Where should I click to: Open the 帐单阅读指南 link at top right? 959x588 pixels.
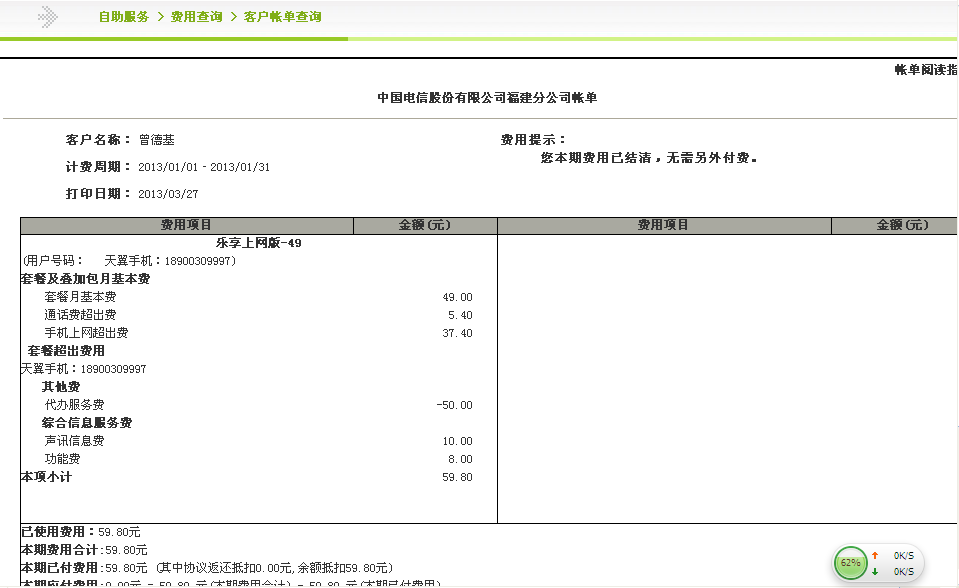tap(921, 71)
